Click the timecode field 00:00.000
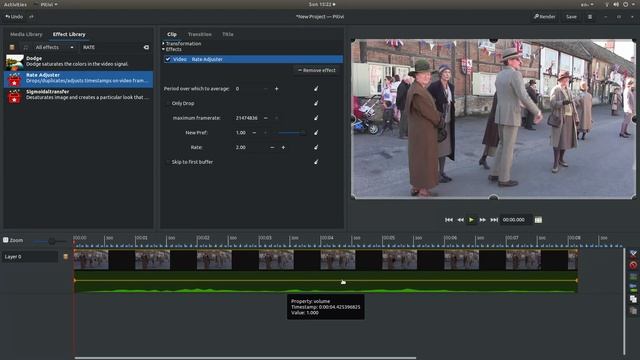The height and width of the screenshot is (360, 640). point(516,220)
